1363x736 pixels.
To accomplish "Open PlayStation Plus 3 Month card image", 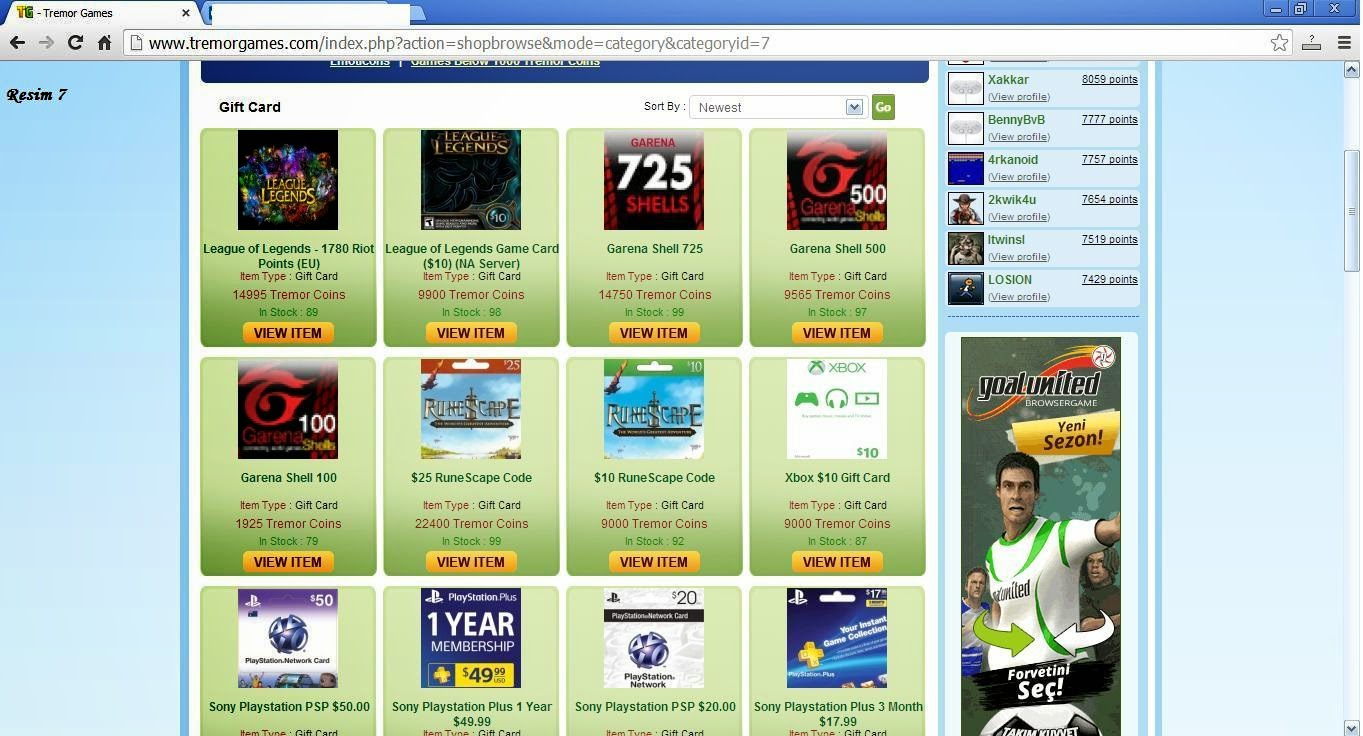I will tap(837, 638).
